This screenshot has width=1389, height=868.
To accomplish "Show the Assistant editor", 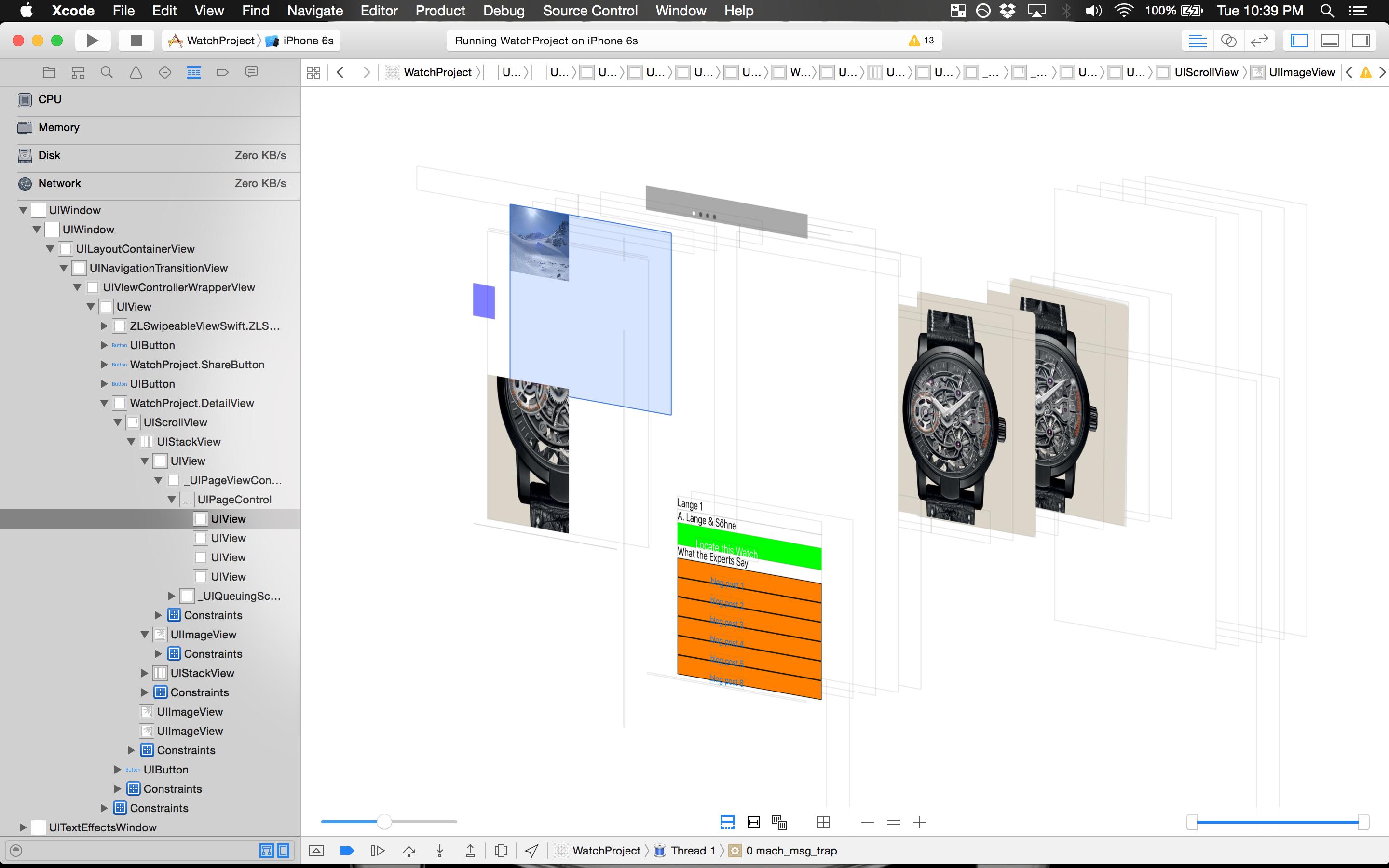I will [x=1228, y=40].
